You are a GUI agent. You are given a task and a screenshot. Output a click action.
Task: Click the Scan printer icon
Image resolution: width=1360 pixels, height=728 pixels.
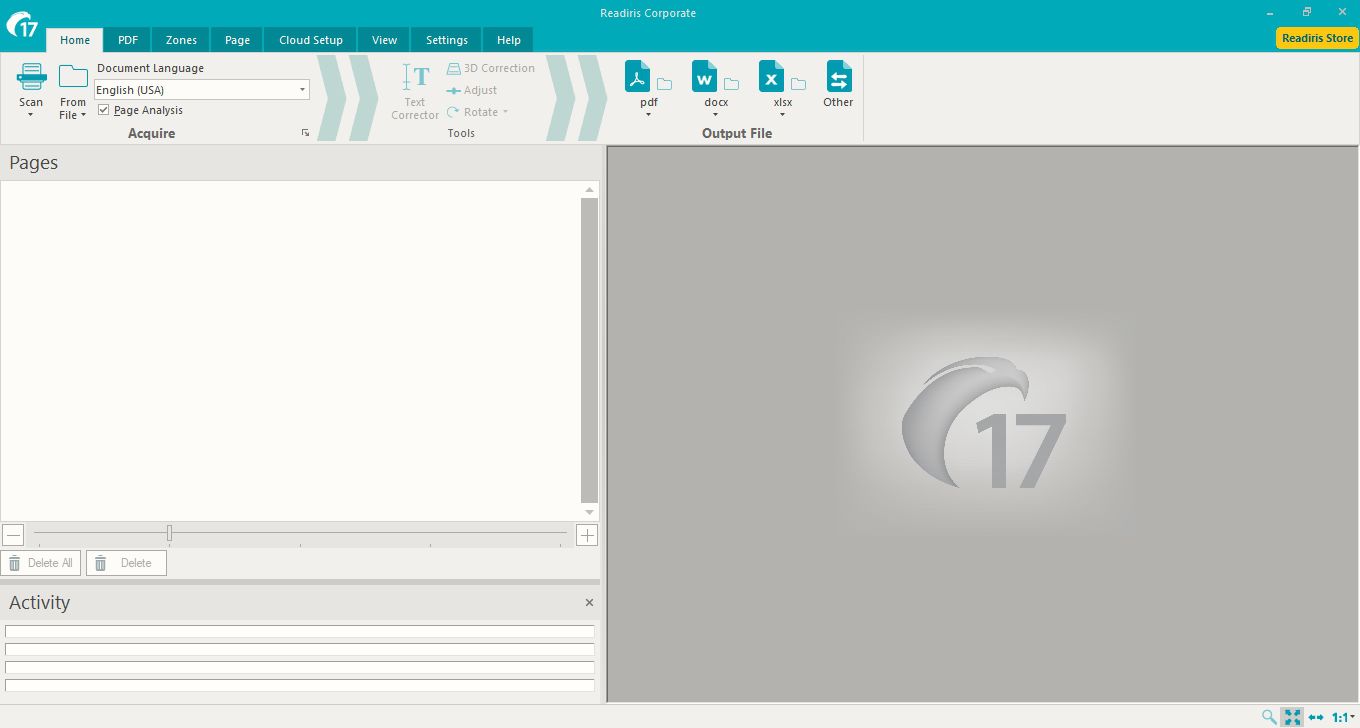point(31,77)
